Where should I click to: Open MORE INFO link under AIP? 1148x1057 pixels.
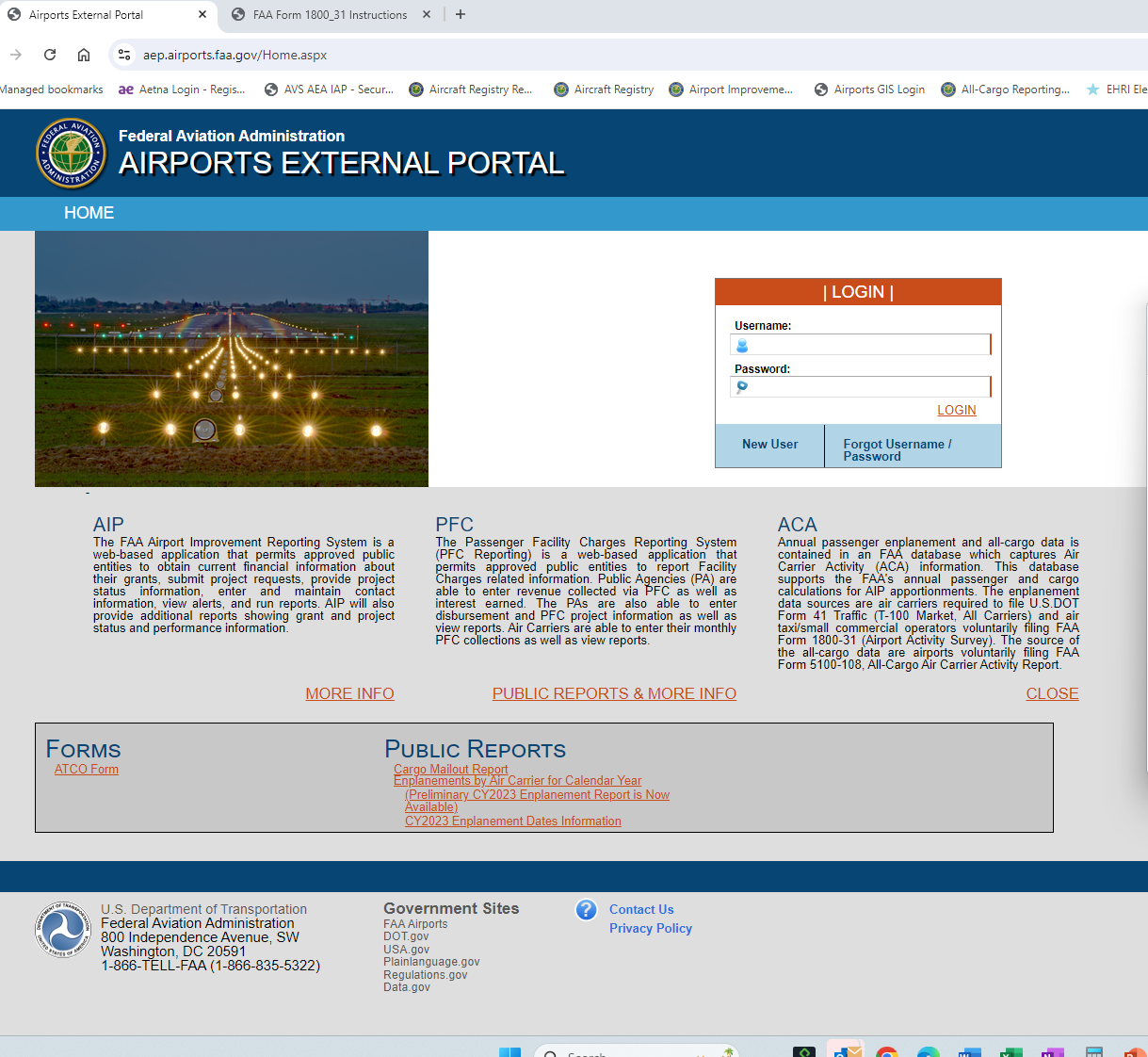(x=349, y=693)
